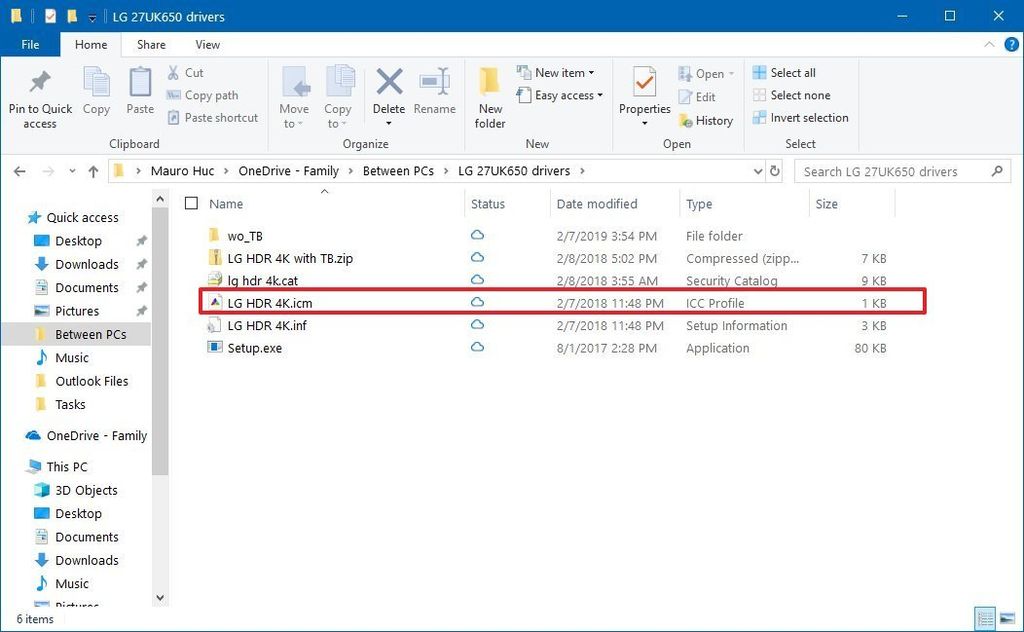Enable Details view from the status bar
Viewport: 1024px width, 632px height.
[x=985, y=618]
